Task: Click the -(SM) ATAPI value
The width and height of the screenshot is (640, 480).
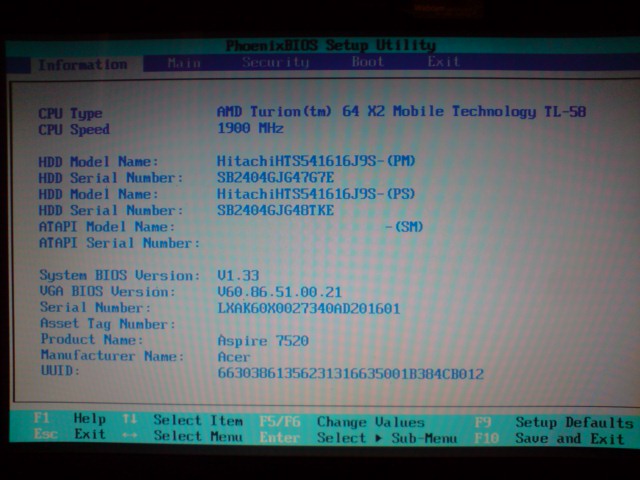Action: click(x=404, y=227)
